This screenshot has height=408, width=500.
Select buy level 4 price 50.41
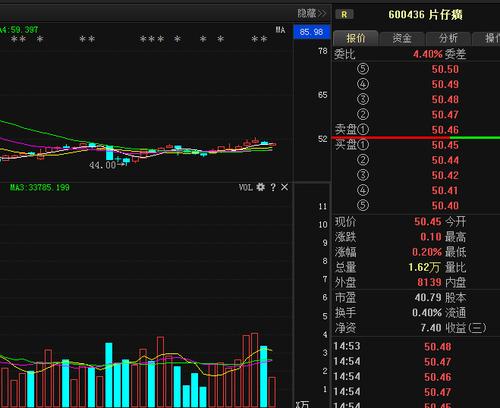coord(445,191)
